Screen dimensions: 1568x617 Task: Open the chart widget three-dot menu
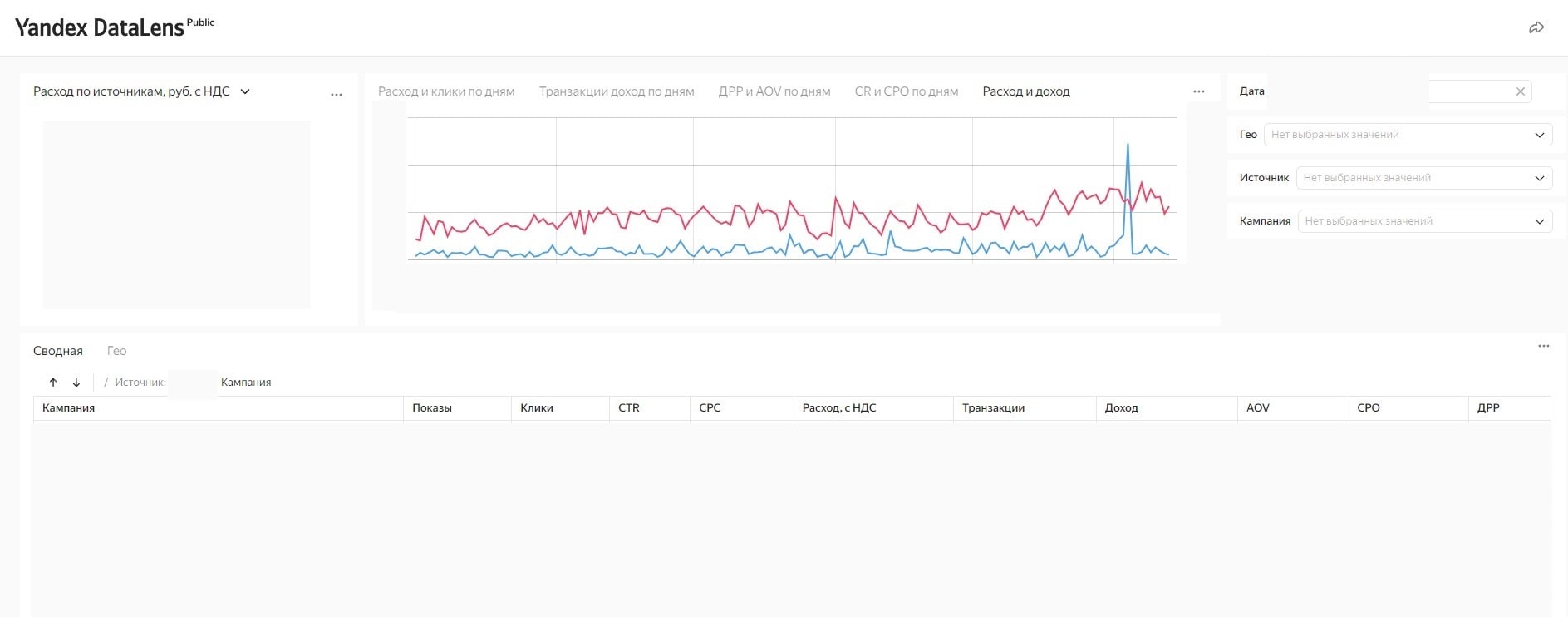[x=1199, y=91]
